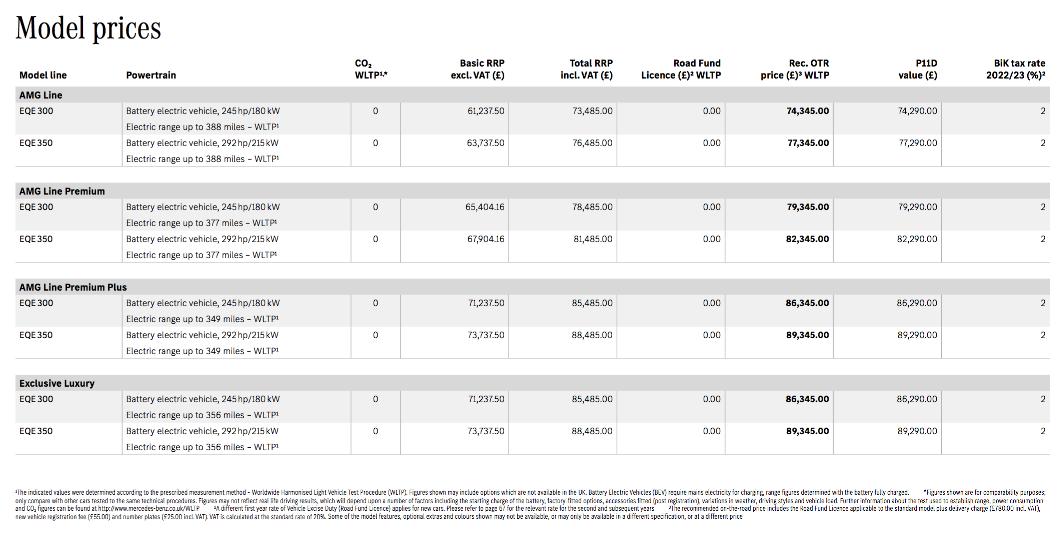Click the 81,485.00 Total RRP value
This screenshot has width=1063, height=533.
pos(592,239)
